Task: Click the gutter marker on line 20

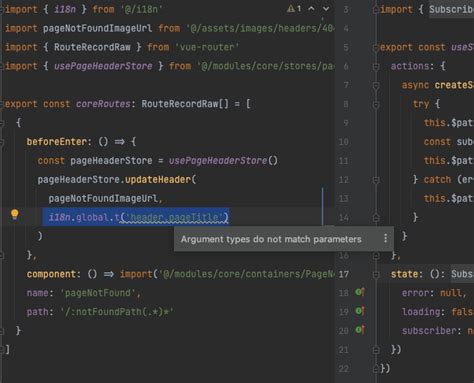Action: [x=360, y=330]
